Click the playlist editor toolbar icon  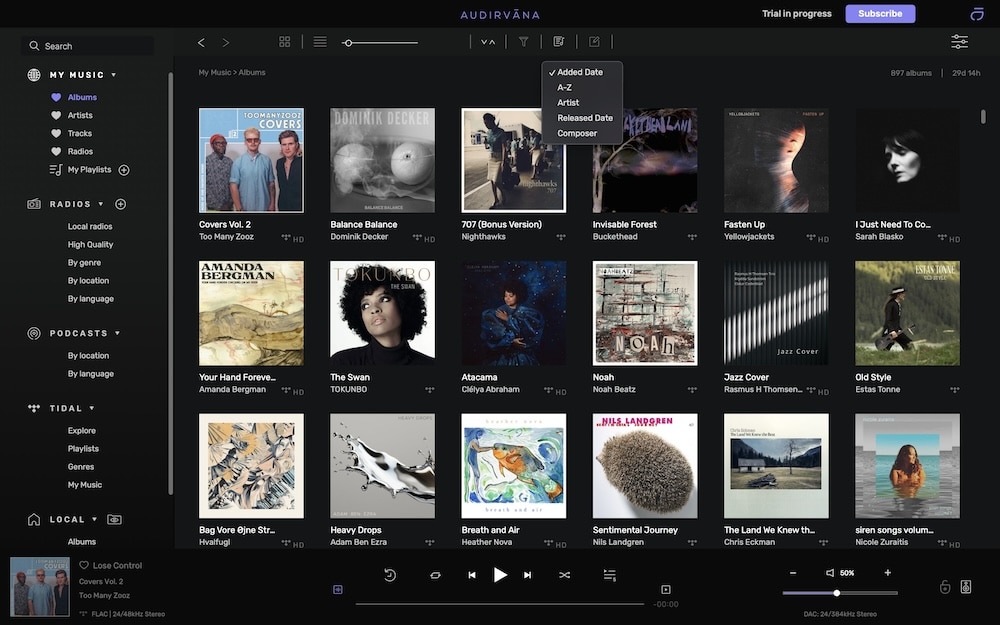click(x=559, y=41)
